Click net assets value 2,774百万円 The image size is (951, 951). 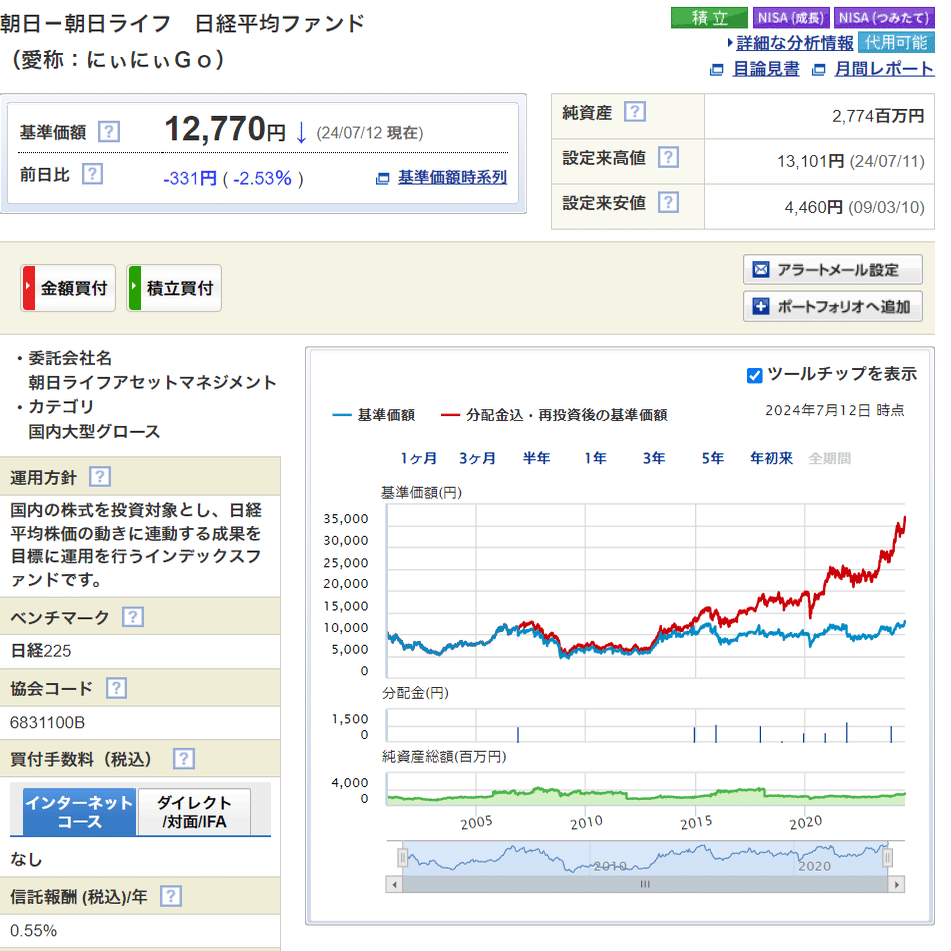click(878, 116)
